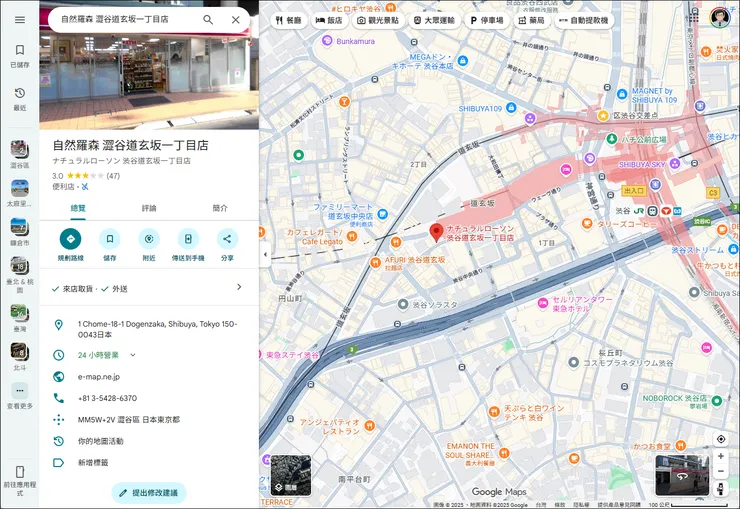Filter map by 觀光景點 attractions chip
Screen dimensions: 740x509
coord(378,20)
